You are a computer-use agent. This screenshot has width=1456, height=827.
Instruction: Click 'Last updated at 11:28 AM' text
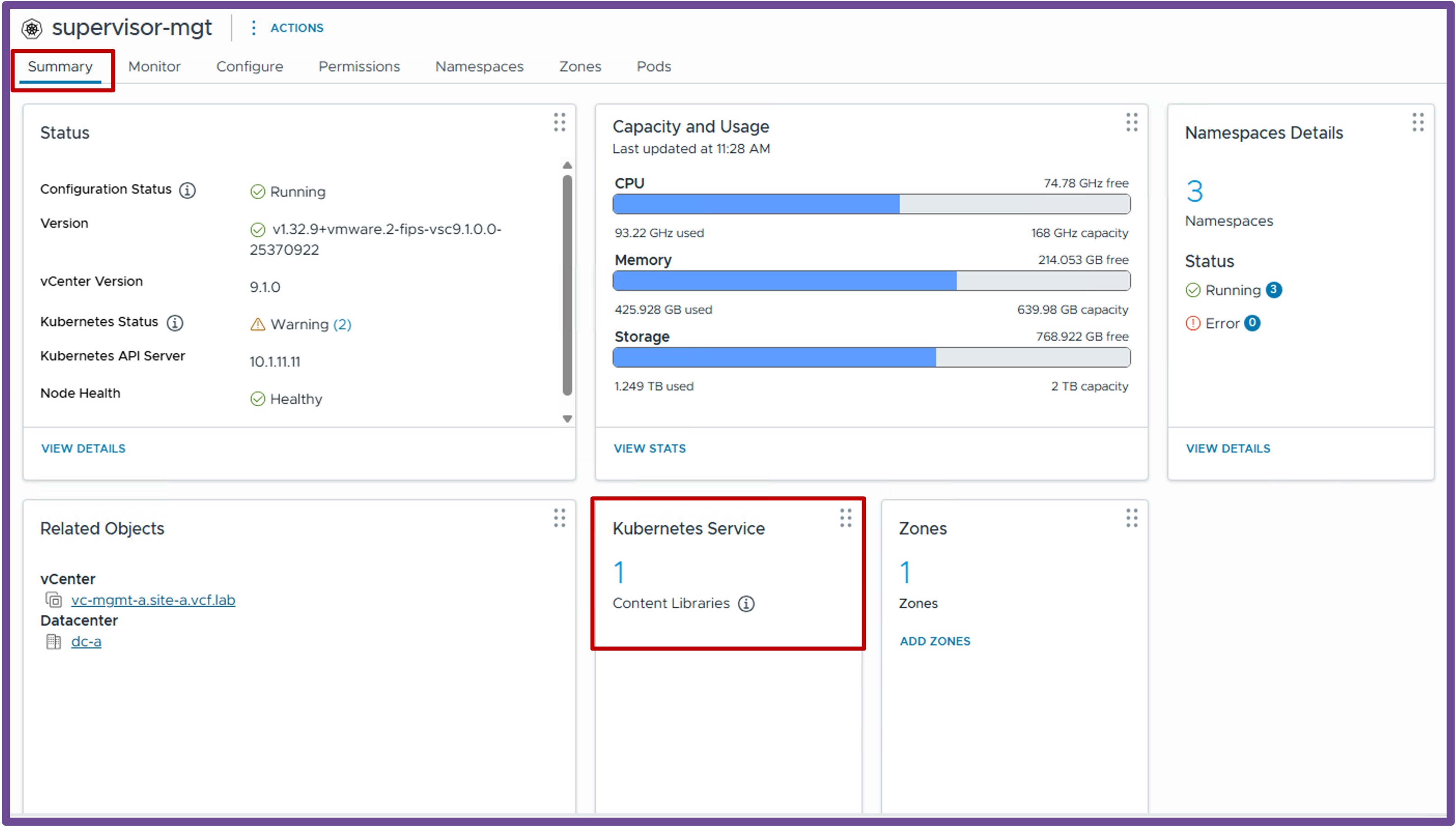click(x=691, y=149)
